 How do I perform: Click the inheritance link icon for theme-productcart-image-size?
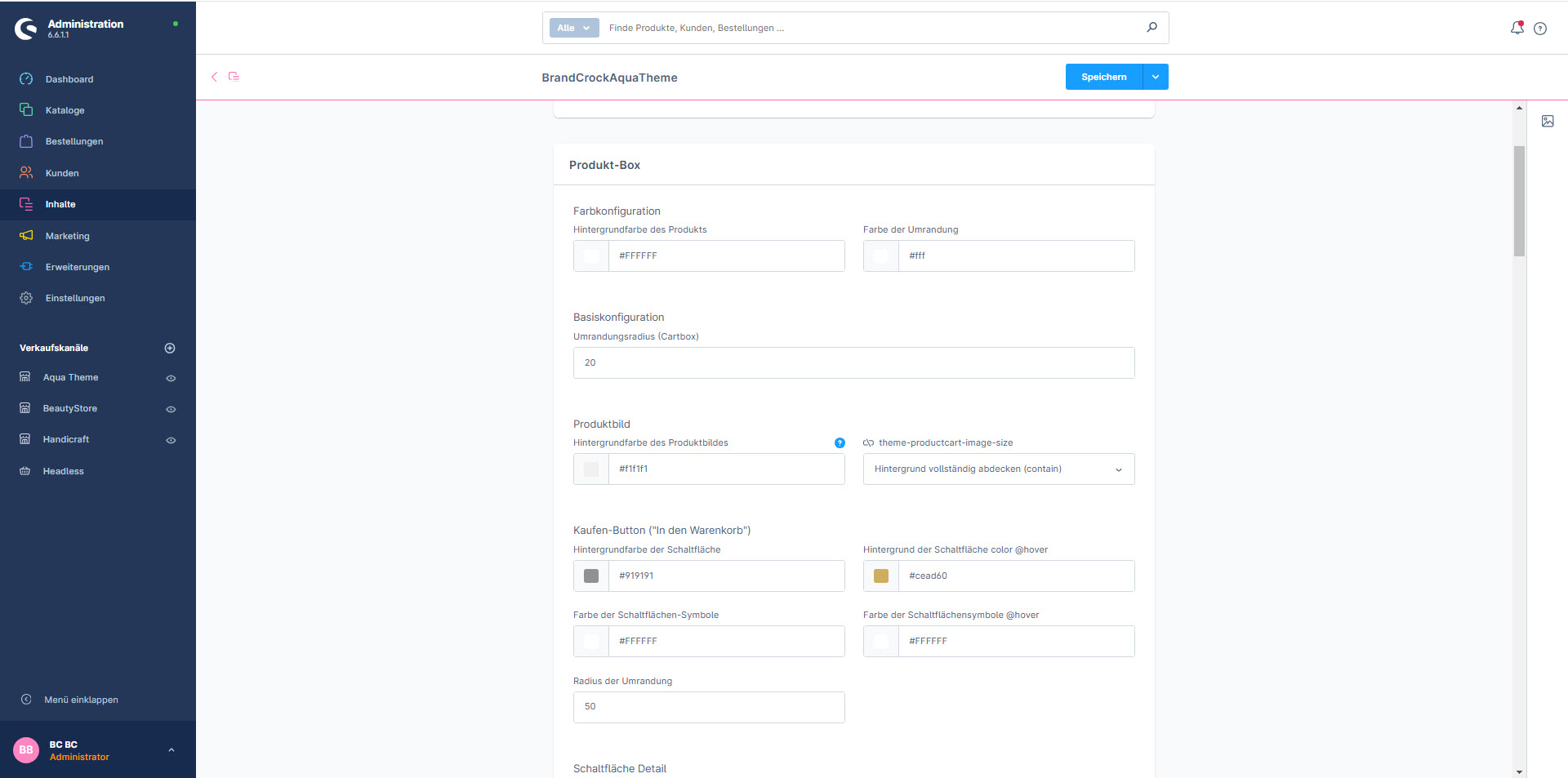tap(868, 443)
